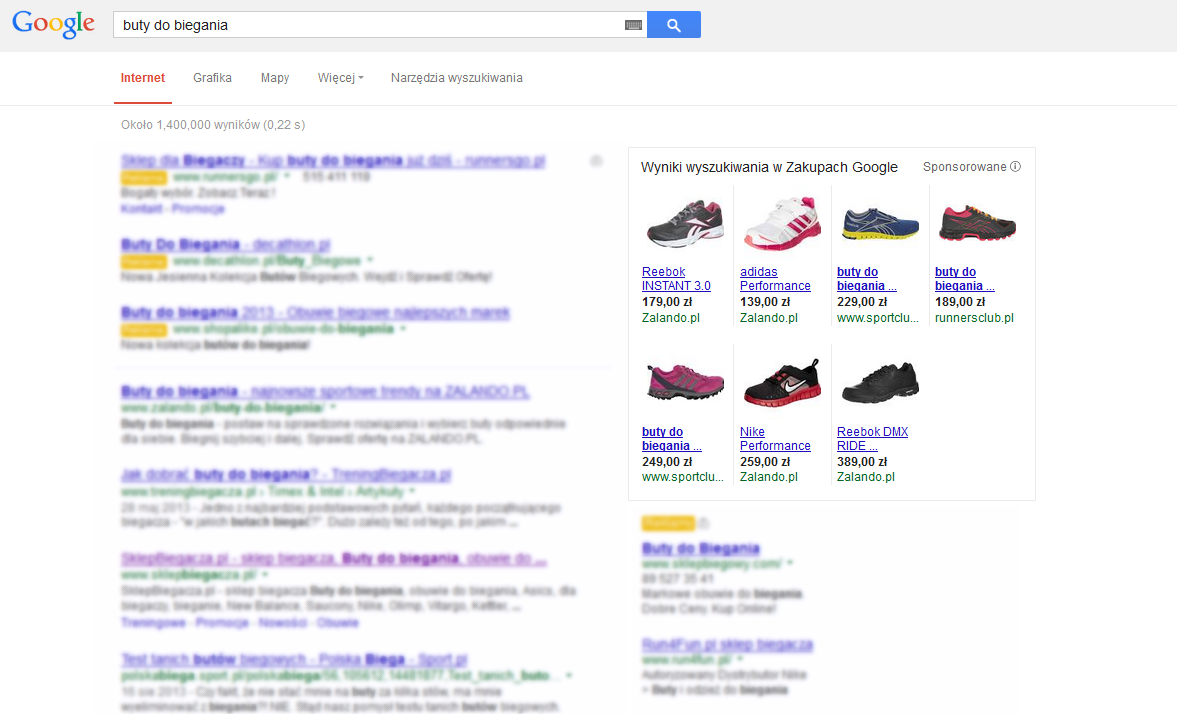This screenshot has height=714, width=1177.
Task: Click the '139,00 zł' price
Action: coord(765,302)
